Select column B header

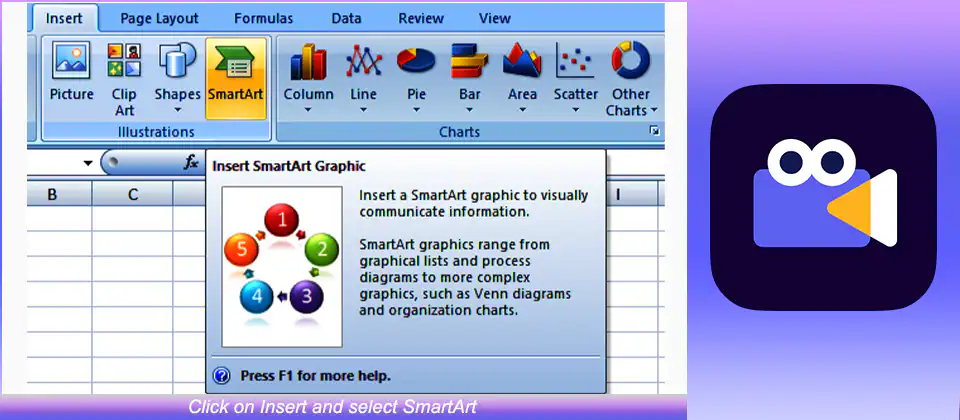point(53,194)
